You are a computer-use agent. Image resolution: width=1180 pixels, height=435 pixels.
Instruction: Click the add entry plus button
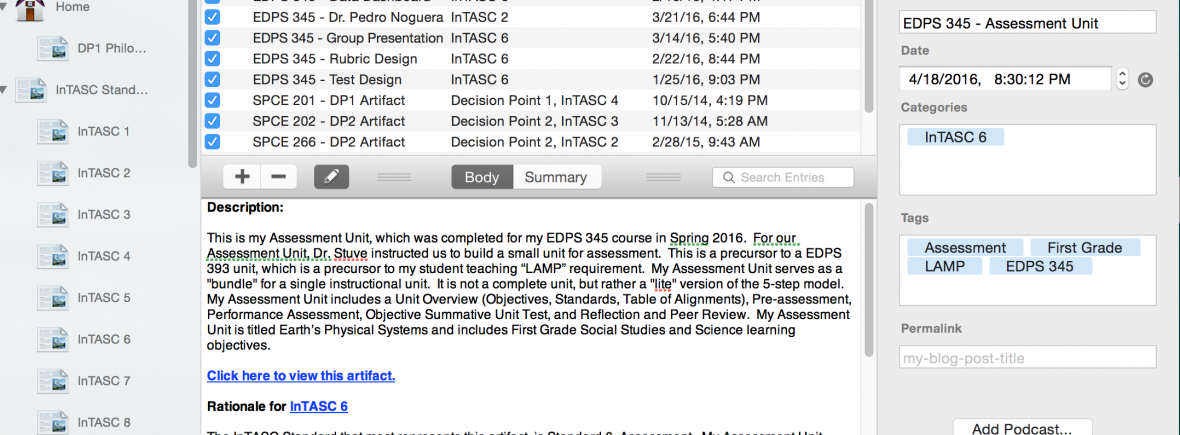coord(242,177)
